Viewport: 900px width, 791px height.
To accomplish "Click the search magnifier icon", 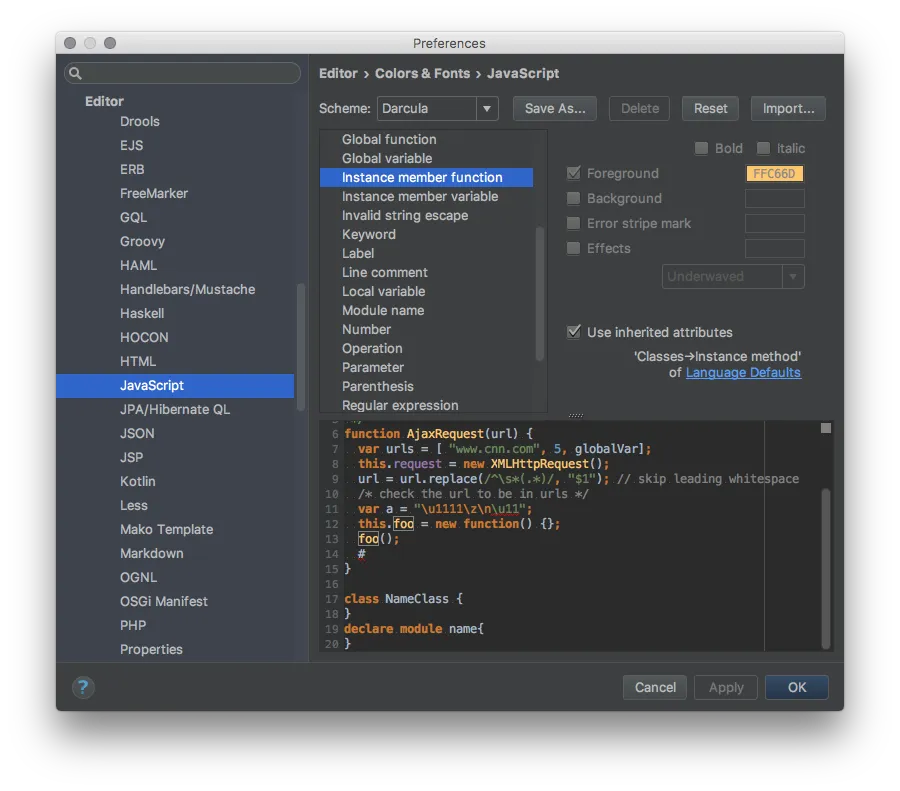I will click(x=75, y=73).
